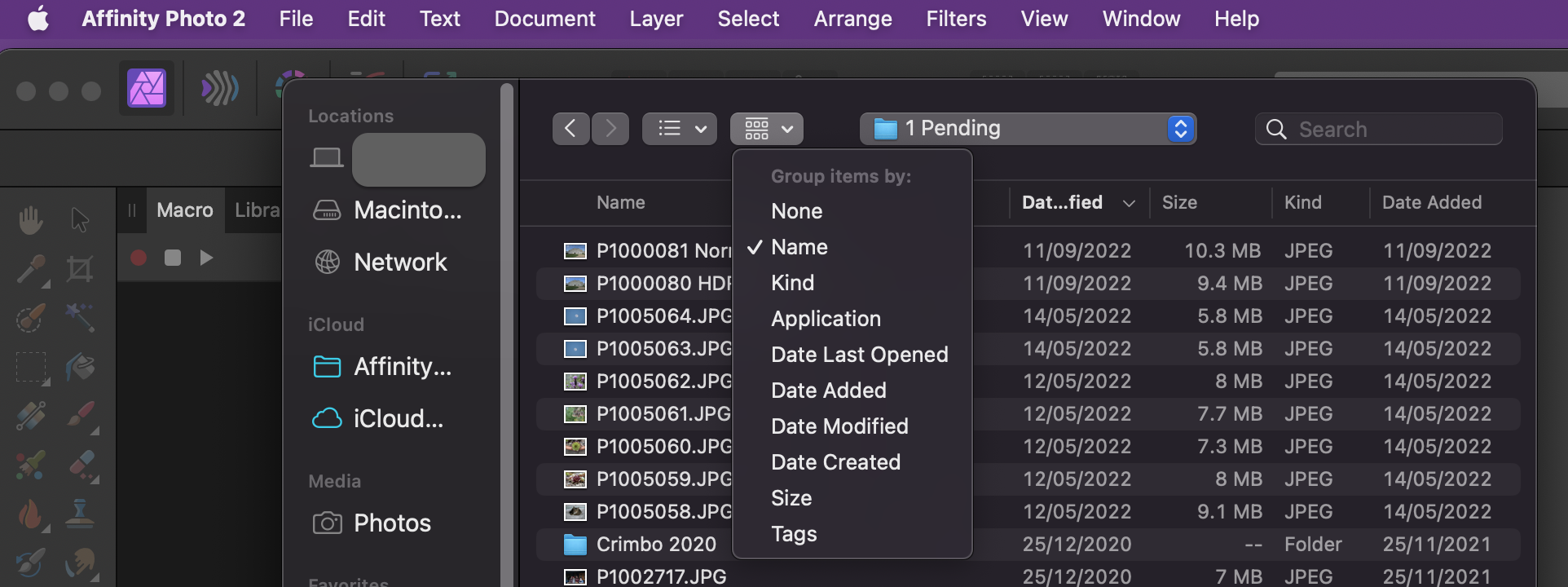Viewport: 1568px width, 587px height.
Task: Switch to the Photo Persona
Action: [x=147, y=88]
